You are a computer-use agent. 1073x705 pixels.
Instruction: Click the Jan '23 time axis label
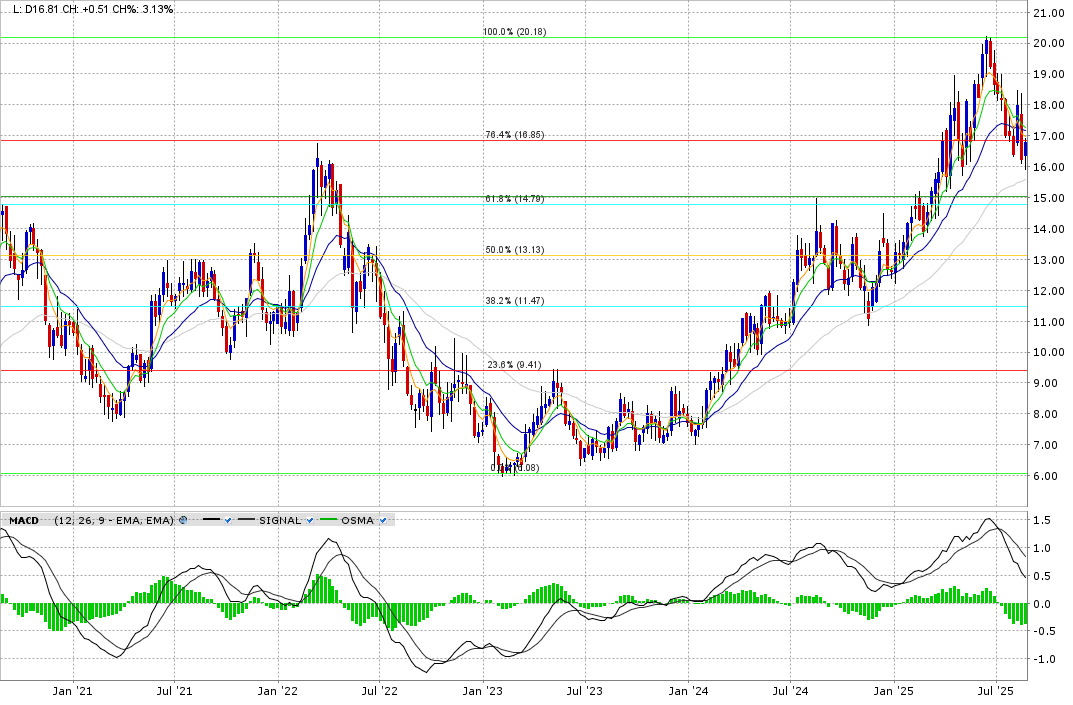(x=484, y=691)
